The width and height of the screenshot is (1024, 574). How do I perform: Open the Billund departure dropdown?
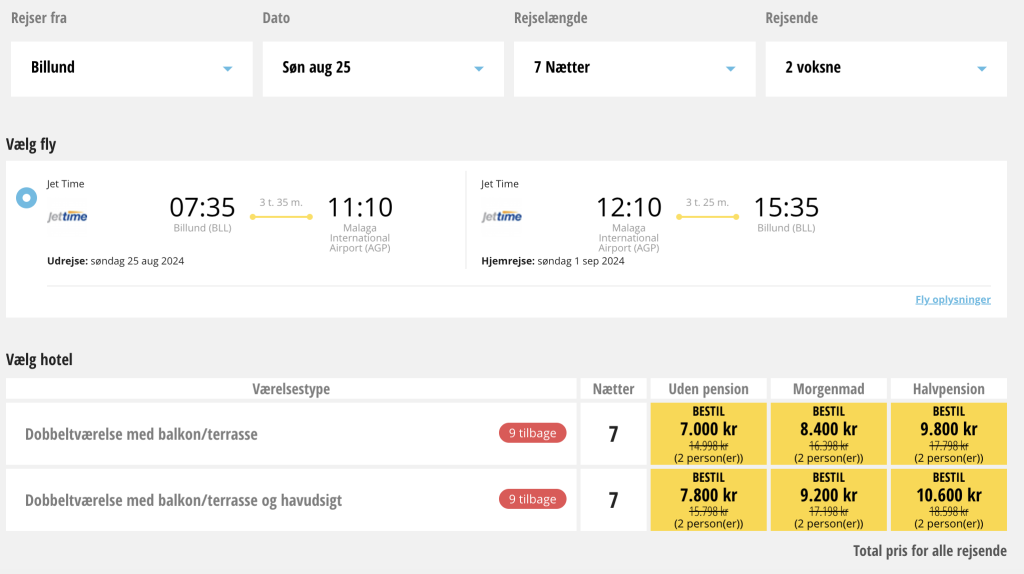(131, 68)
